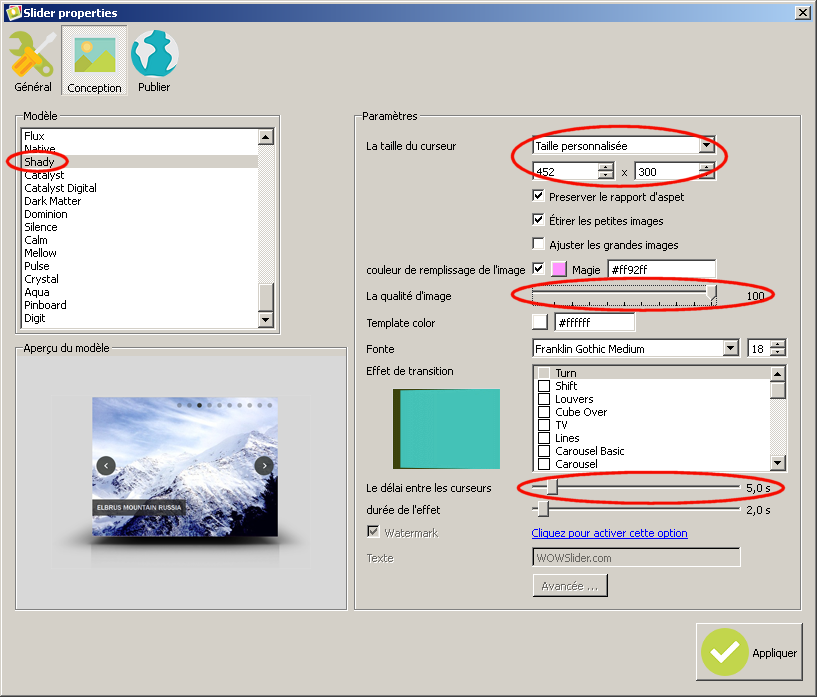The width and height of the screenshot is (817, 697).
Task: Select the Pinboard template
Action: pos(139,305)
